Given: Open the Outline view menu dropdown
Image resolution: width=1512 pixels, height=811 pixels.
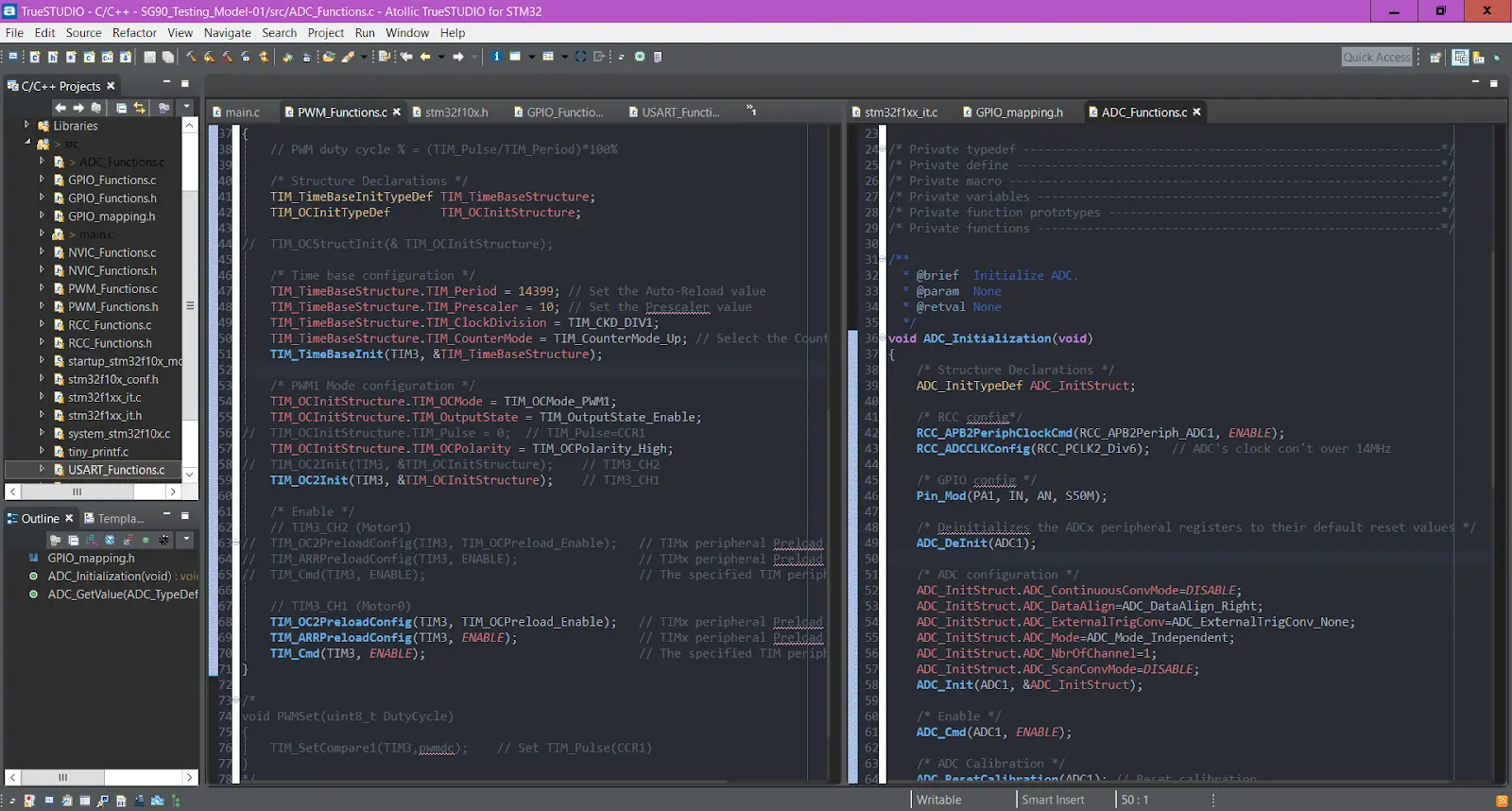Looking at the screenshot, I should (186, 540).
